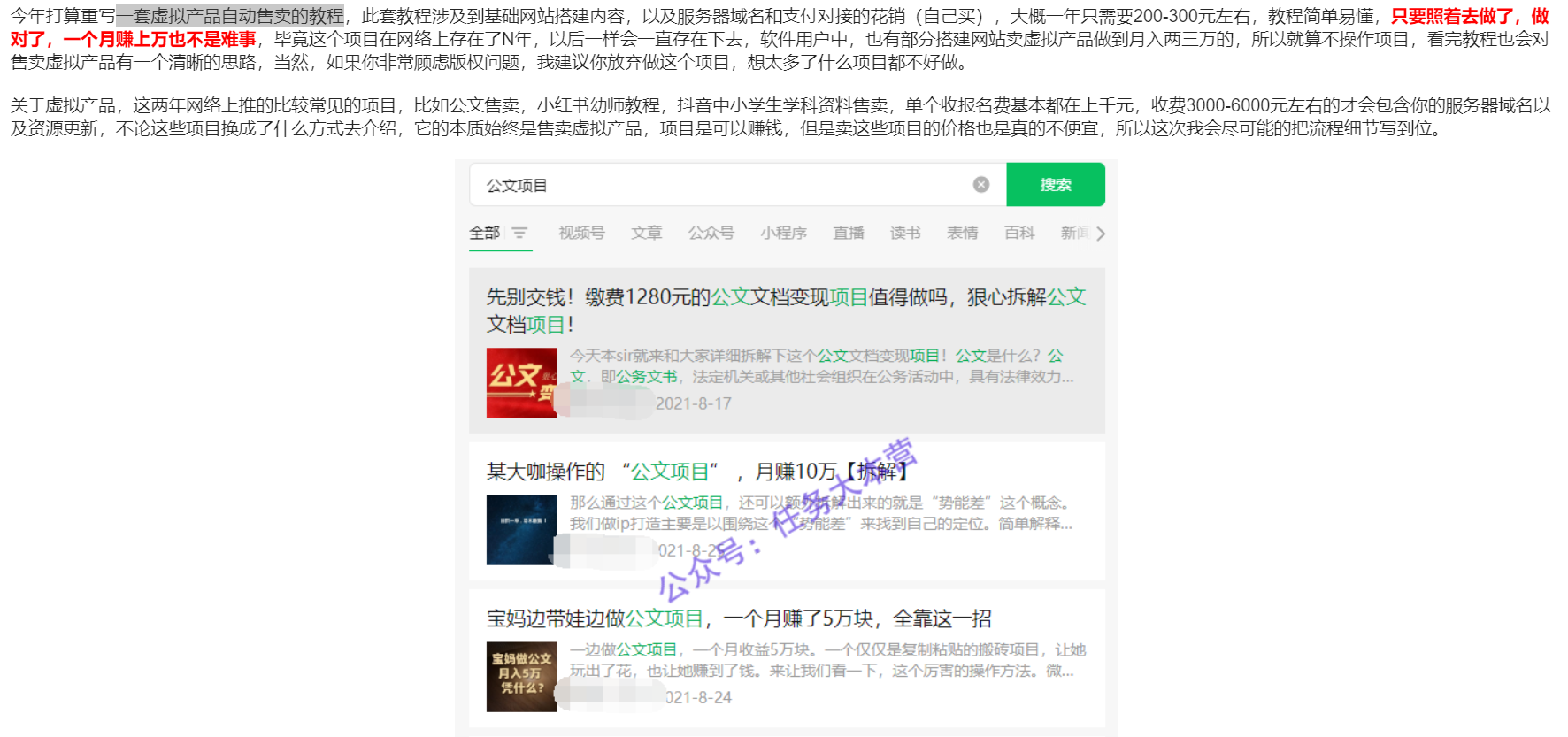Screen dimensions: 1568x737
Task: Select the 全部 tab
Action: pyautogui.click(x=484, y=233)
